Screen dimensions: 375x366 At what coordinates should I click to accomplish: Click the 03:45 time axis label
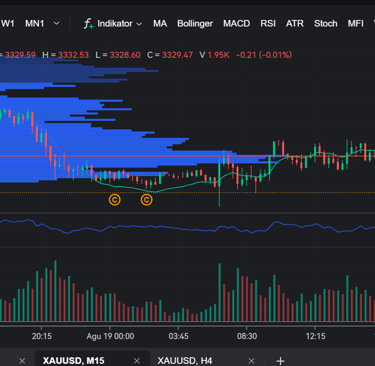178,336
